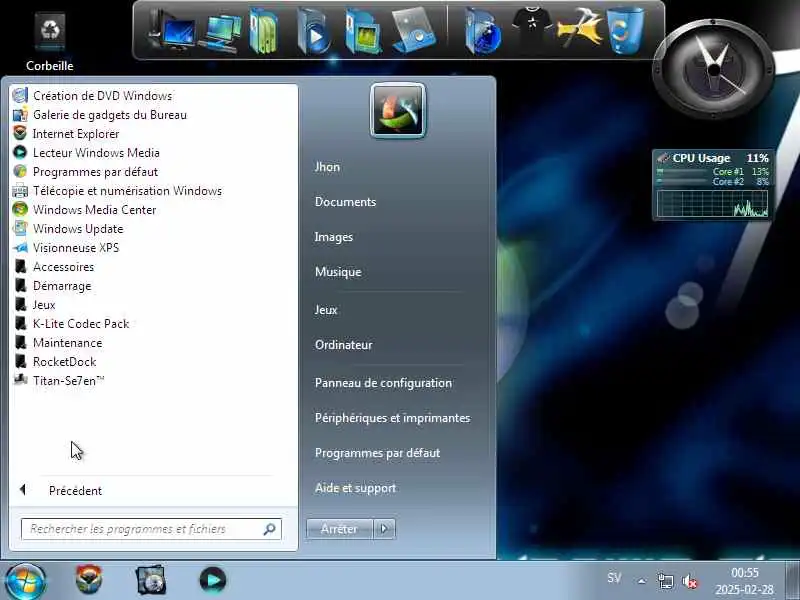The image size is (800, 600).
Task: Open the Internet Explorer taskbar icon
Action: 89,580
